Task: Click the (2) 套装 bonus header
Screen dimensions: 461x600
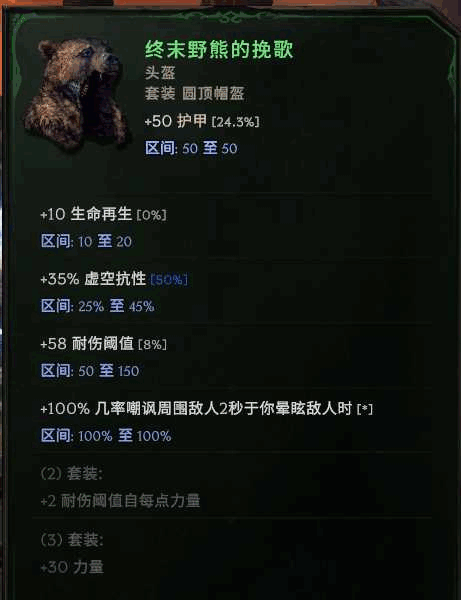Action: click(72, 474)
